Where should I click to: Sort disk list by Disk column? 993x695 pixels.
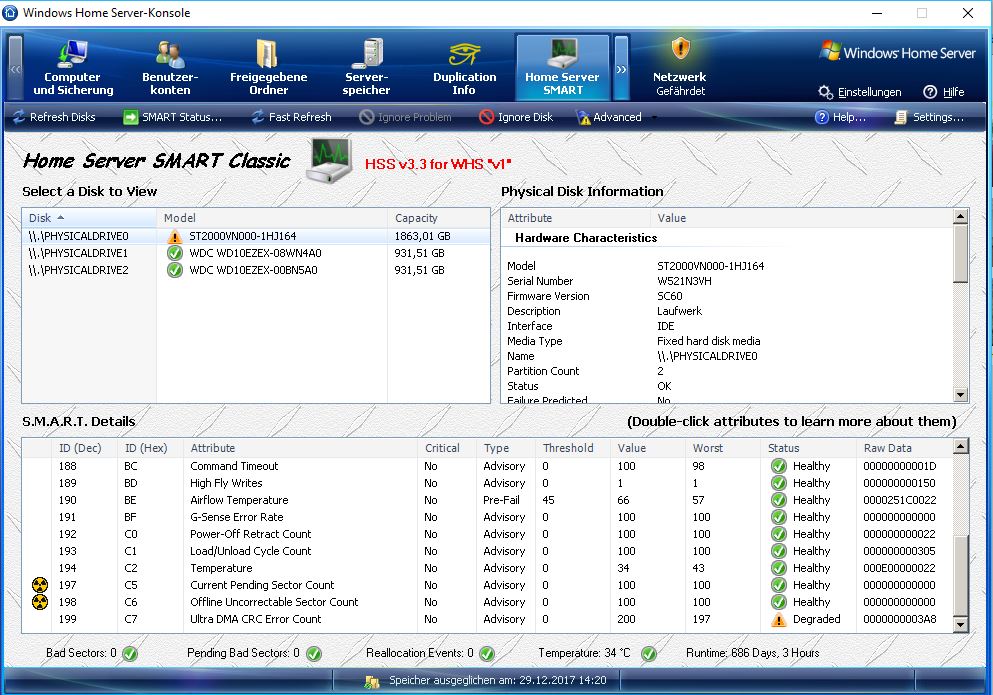(89, 218)
